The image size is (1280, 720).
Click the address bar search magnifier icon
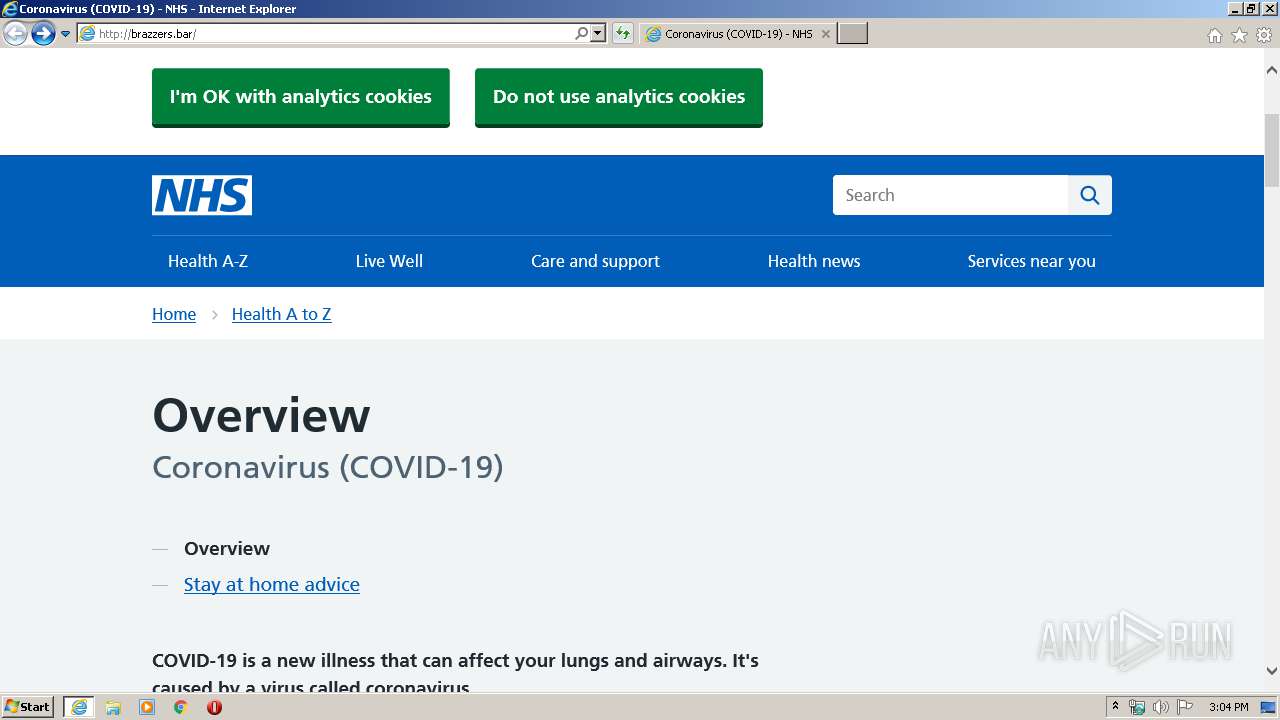click(581, 34)
